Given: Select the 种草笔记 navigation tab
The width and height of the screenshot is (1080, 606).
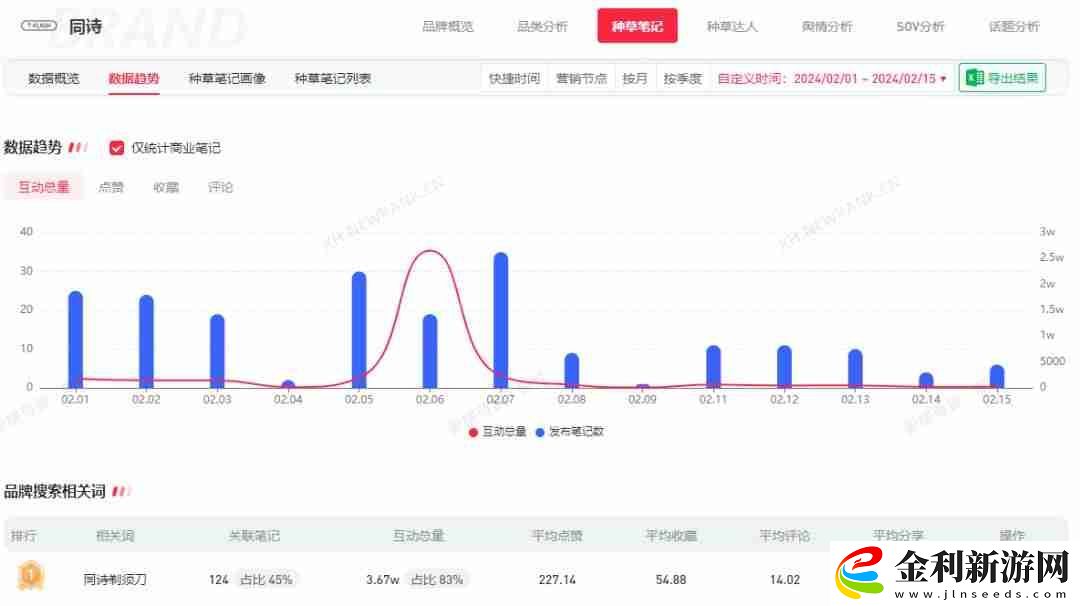Looking at the screenshot, I should point(637,25).
